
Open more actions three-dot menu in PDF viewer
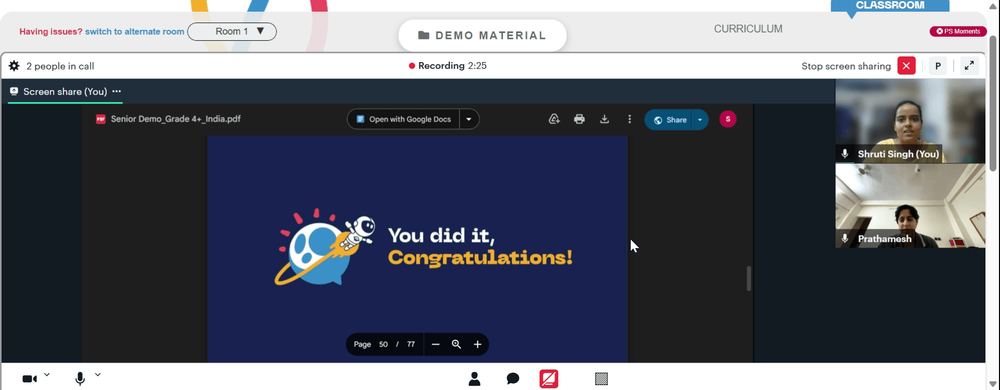(x=629, y=119)
